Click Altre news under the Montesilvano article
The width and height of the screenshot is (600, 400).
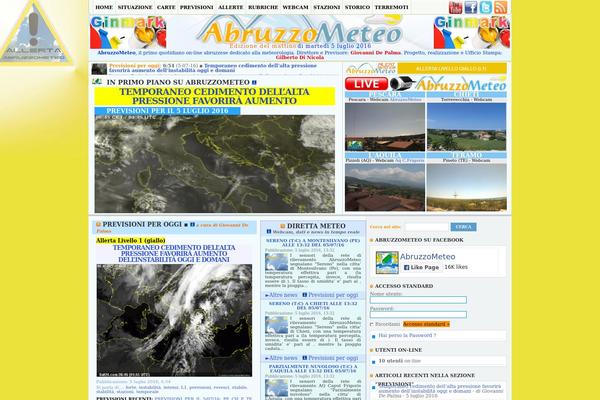(x=281, y=295)
